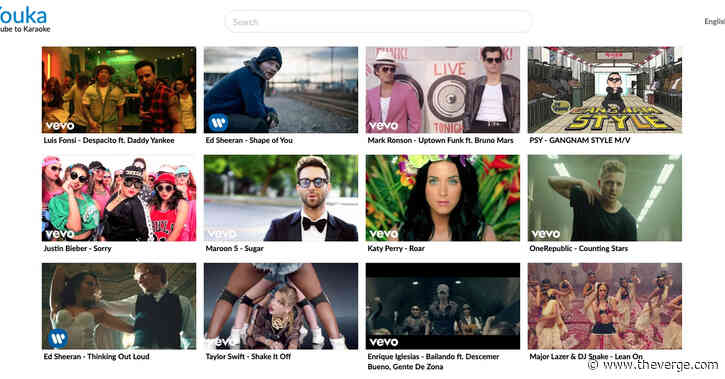The image size is (725, 379).
Task: Open the Shake It Off thumbnail
Action: click(281, 306)
